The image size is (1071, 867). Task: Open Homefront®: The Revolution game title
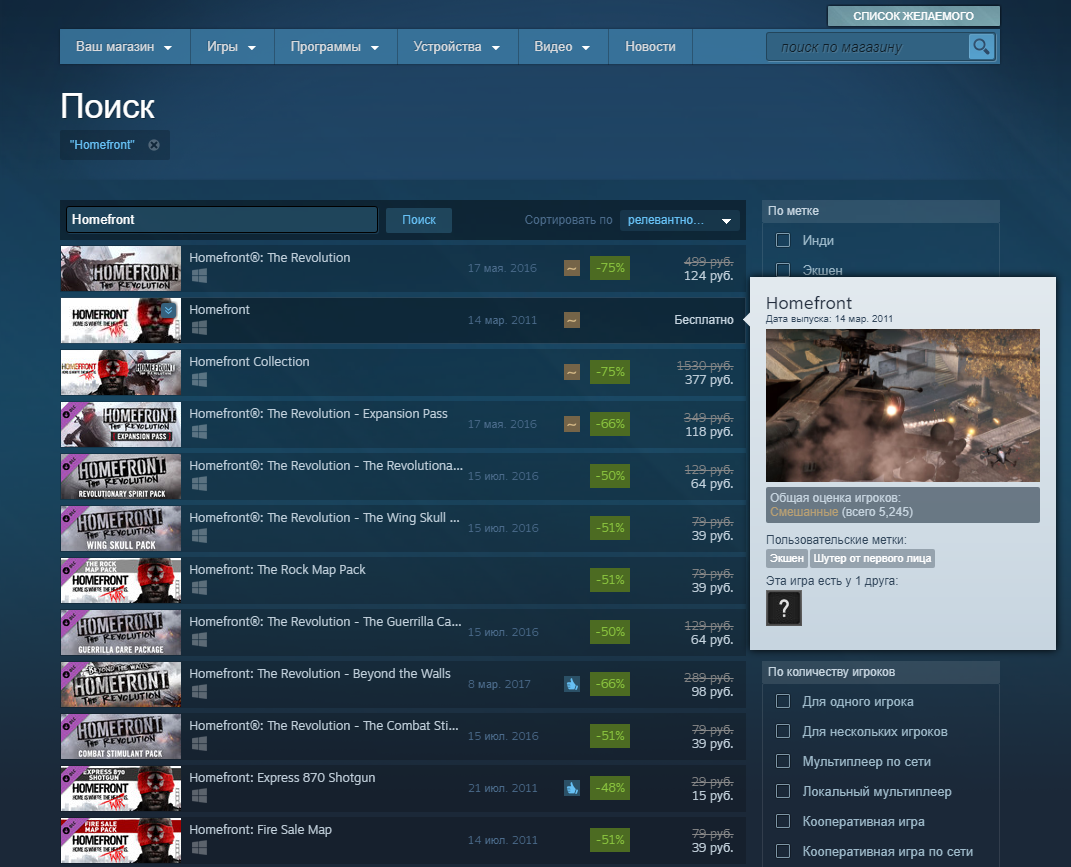tap(270, 258)
